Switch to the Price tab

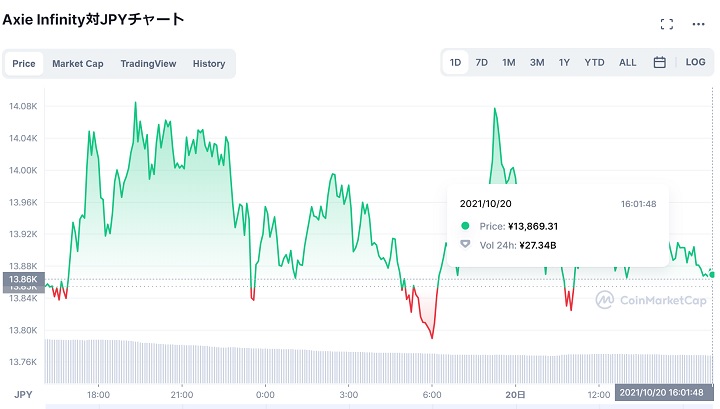(24, 64)
